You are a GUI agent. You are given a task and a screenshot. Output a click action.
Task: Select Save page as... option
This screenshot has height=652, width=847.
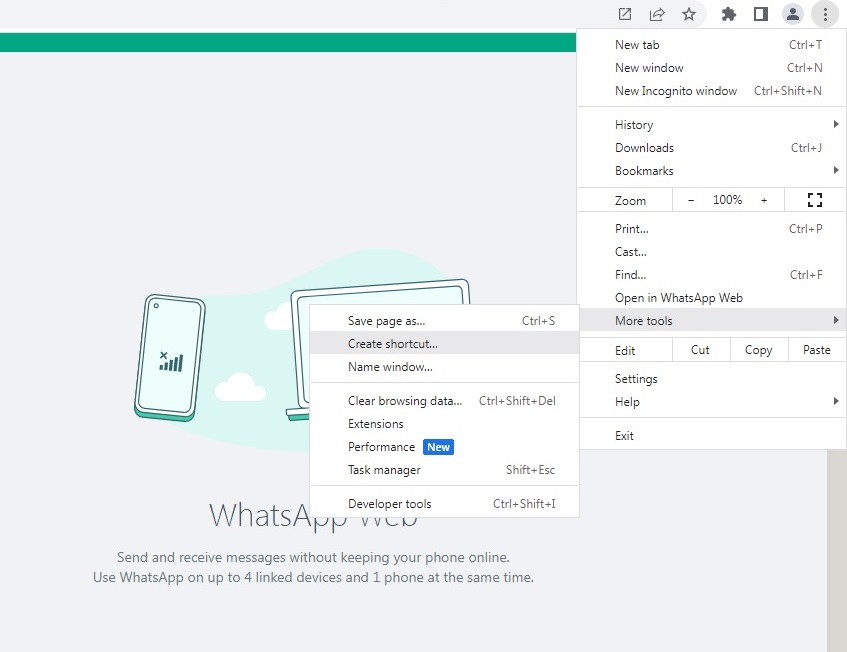444,321
